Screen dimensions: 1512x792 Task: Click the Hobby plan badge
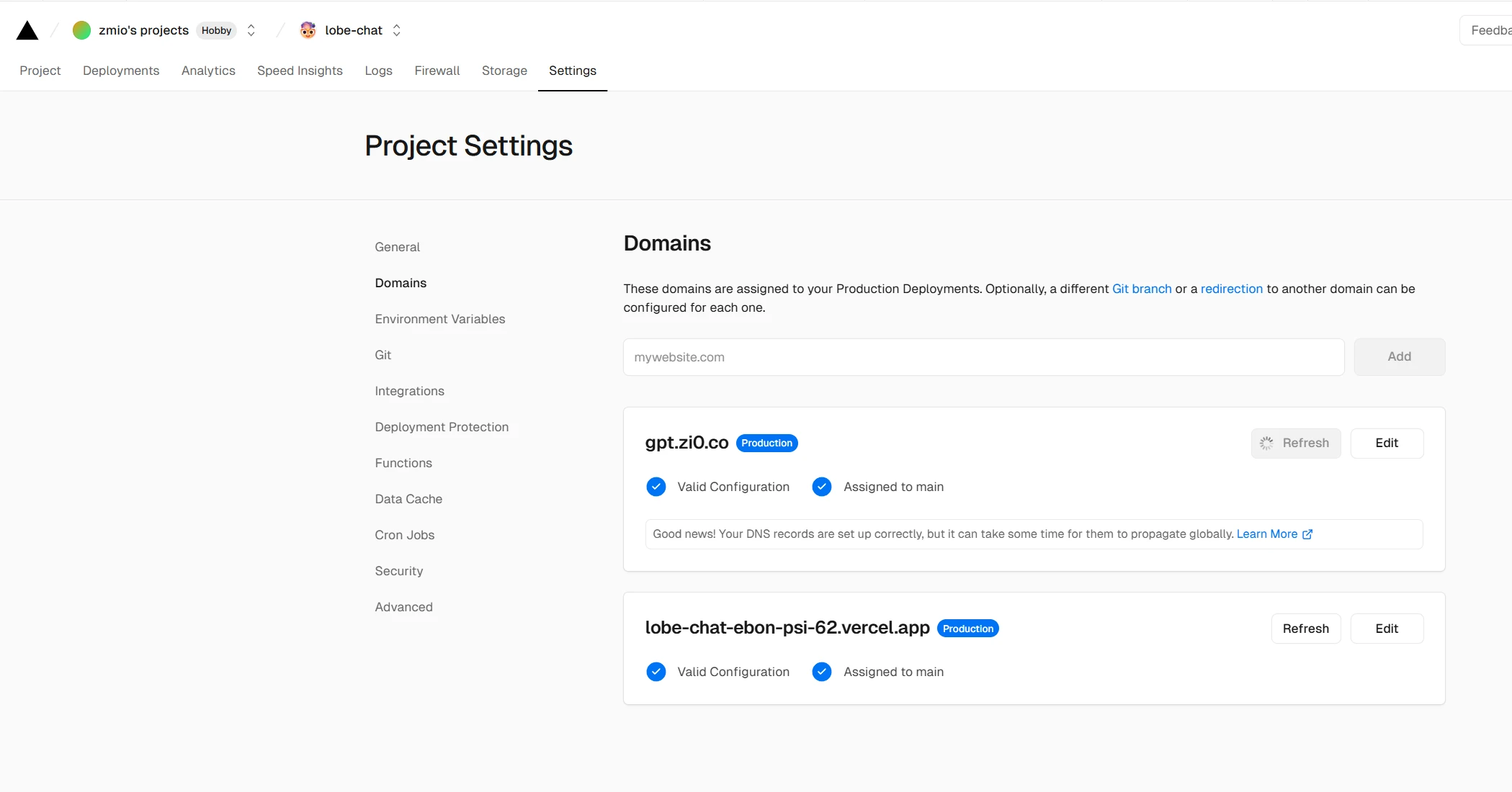click(217, 30)
